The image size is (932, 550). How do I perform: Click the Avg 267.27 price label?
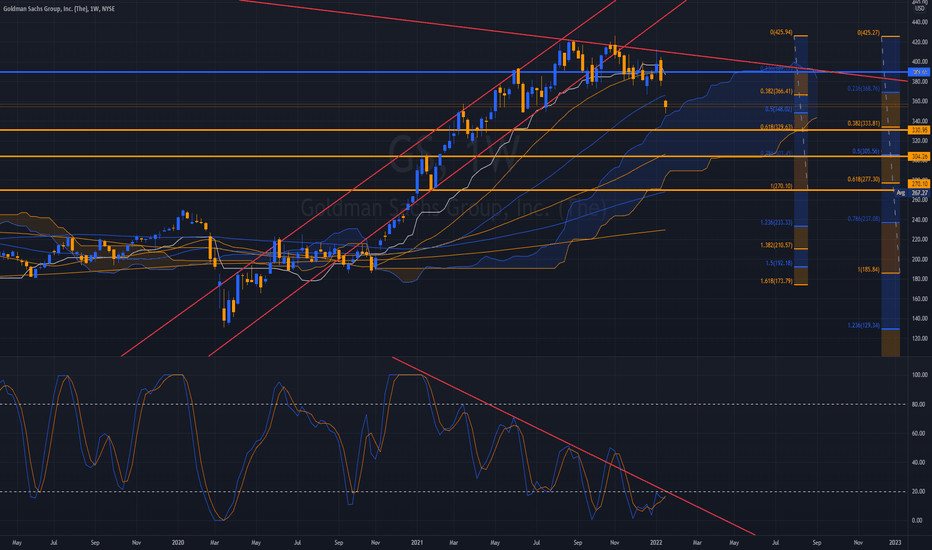click(x=912, y=193)
